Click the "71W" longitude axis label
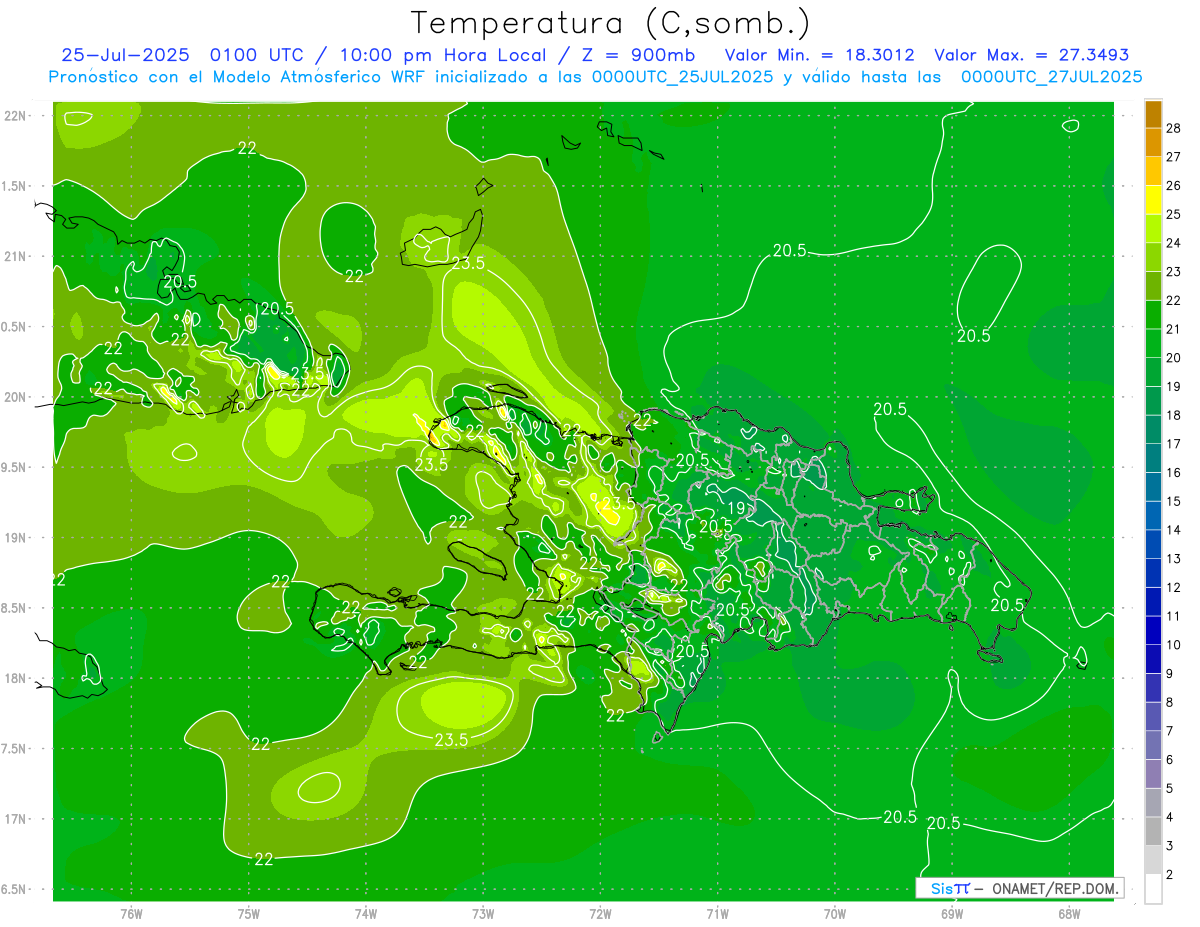 [x=717, y=914]
